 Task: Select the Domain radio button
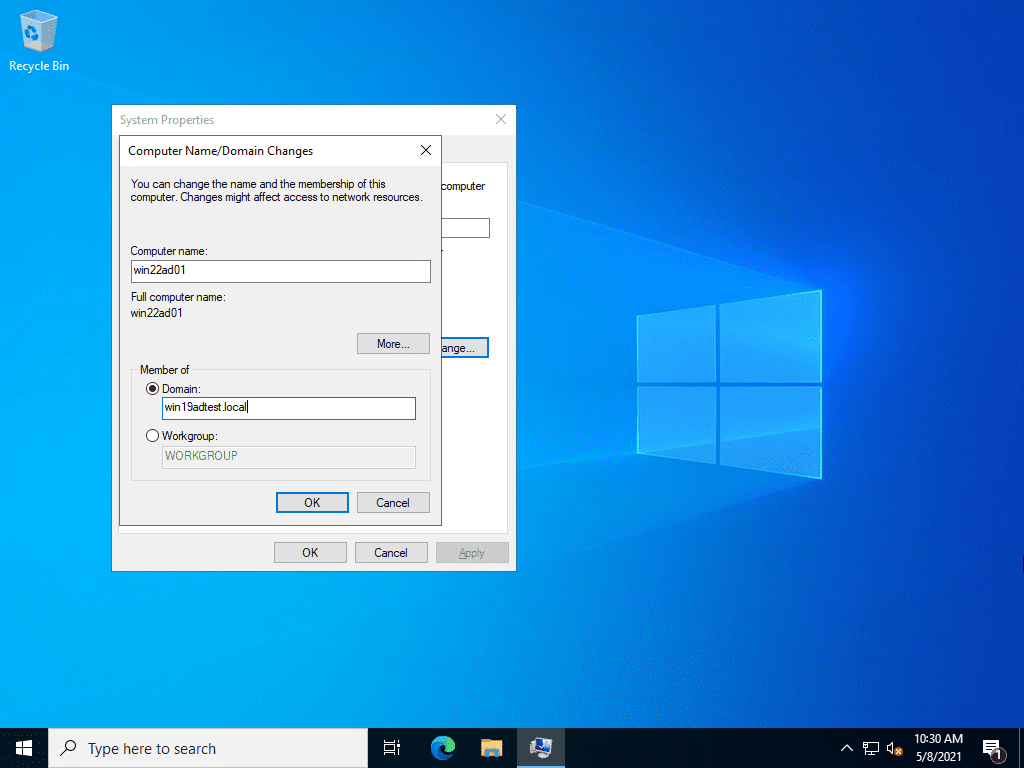tap(152, 388)
